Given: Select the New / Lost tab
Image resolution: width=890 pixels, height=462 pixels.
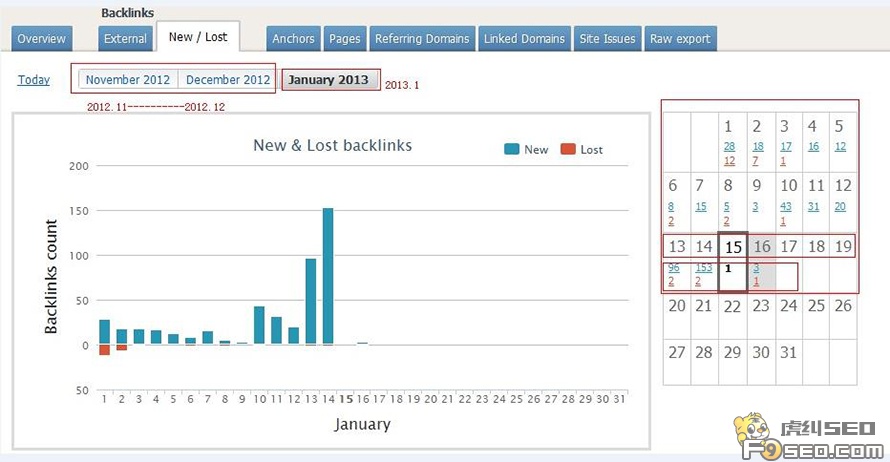Looking at the screenshot, I should 197,37.
